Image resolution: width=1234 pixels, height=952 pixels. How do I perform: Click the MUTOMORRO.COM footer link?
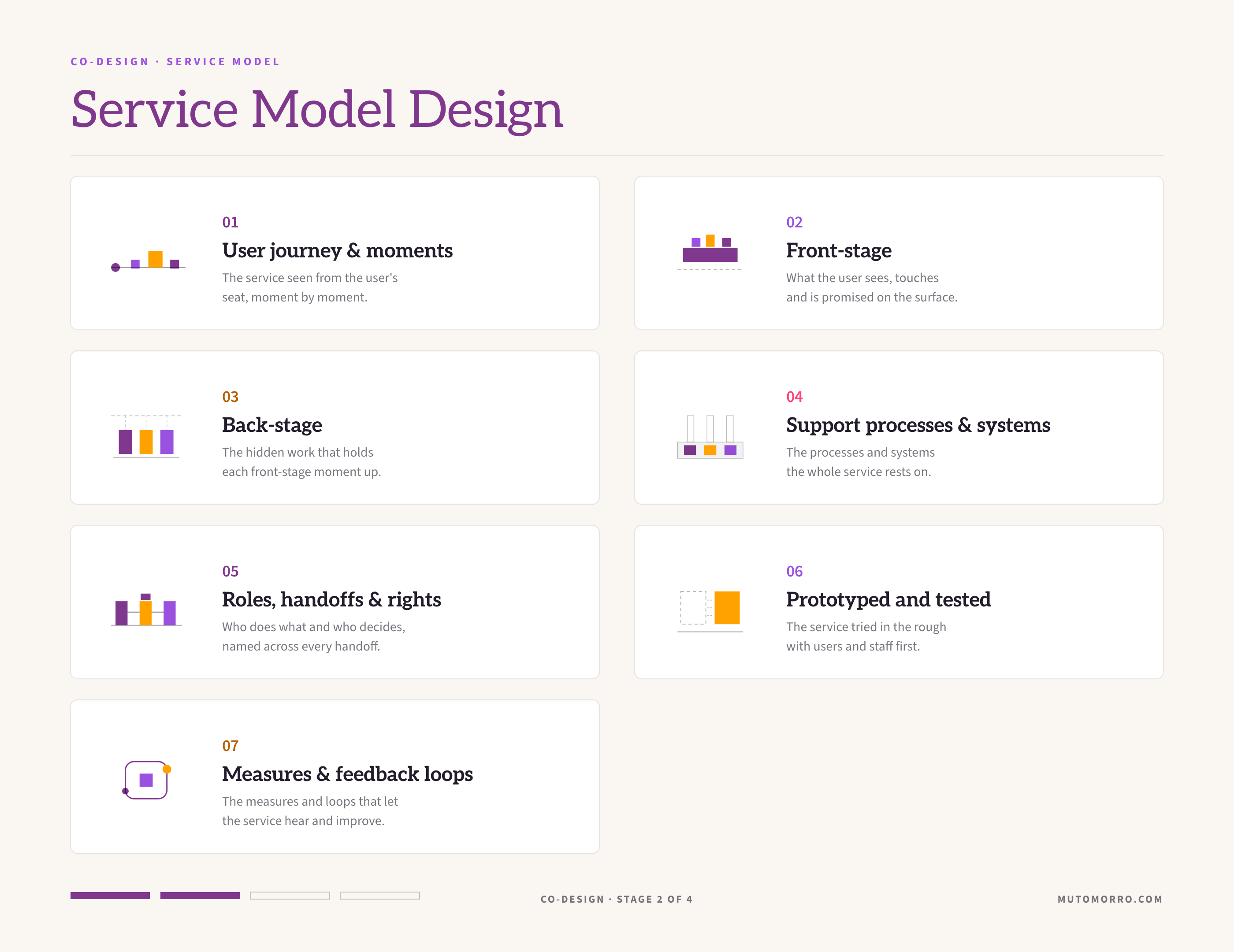point(1110,899)
